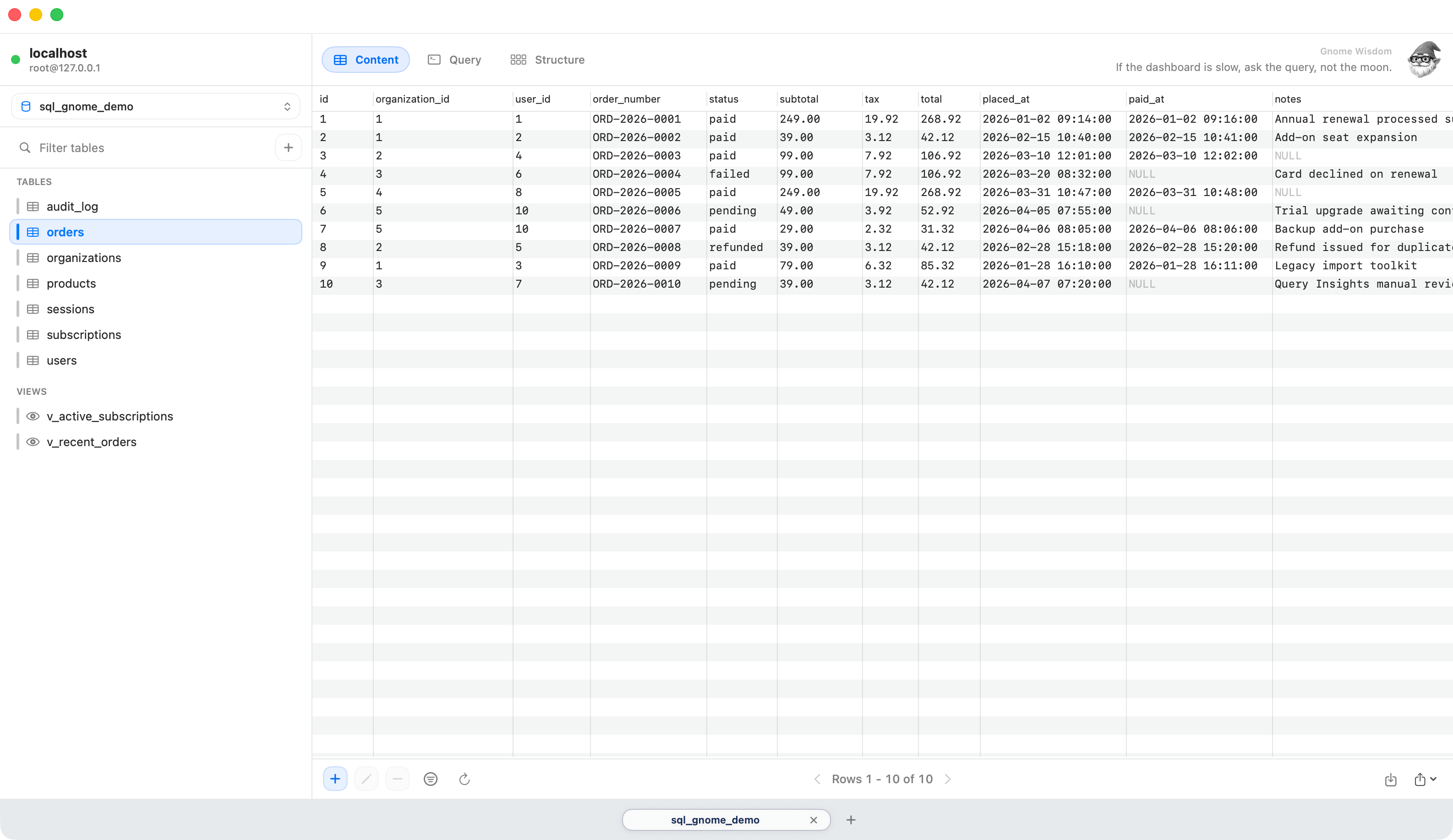Delete selected row with the minus icon

(x=397, y=779)
